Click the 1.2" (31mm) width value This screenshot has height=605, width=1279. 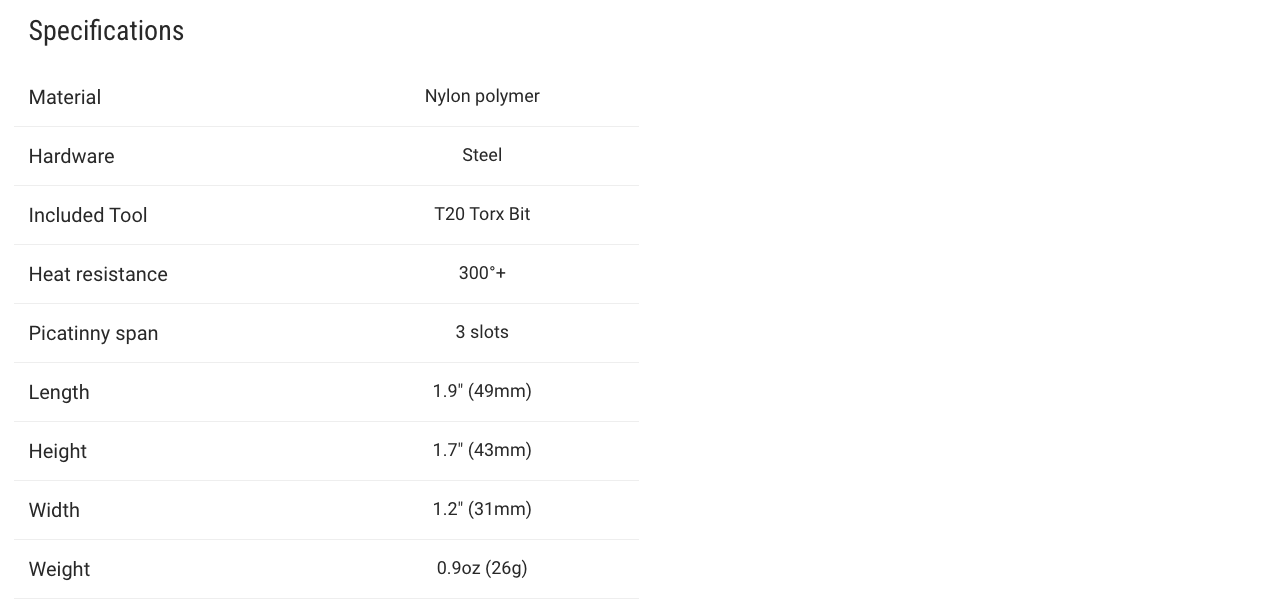[482, 509]
